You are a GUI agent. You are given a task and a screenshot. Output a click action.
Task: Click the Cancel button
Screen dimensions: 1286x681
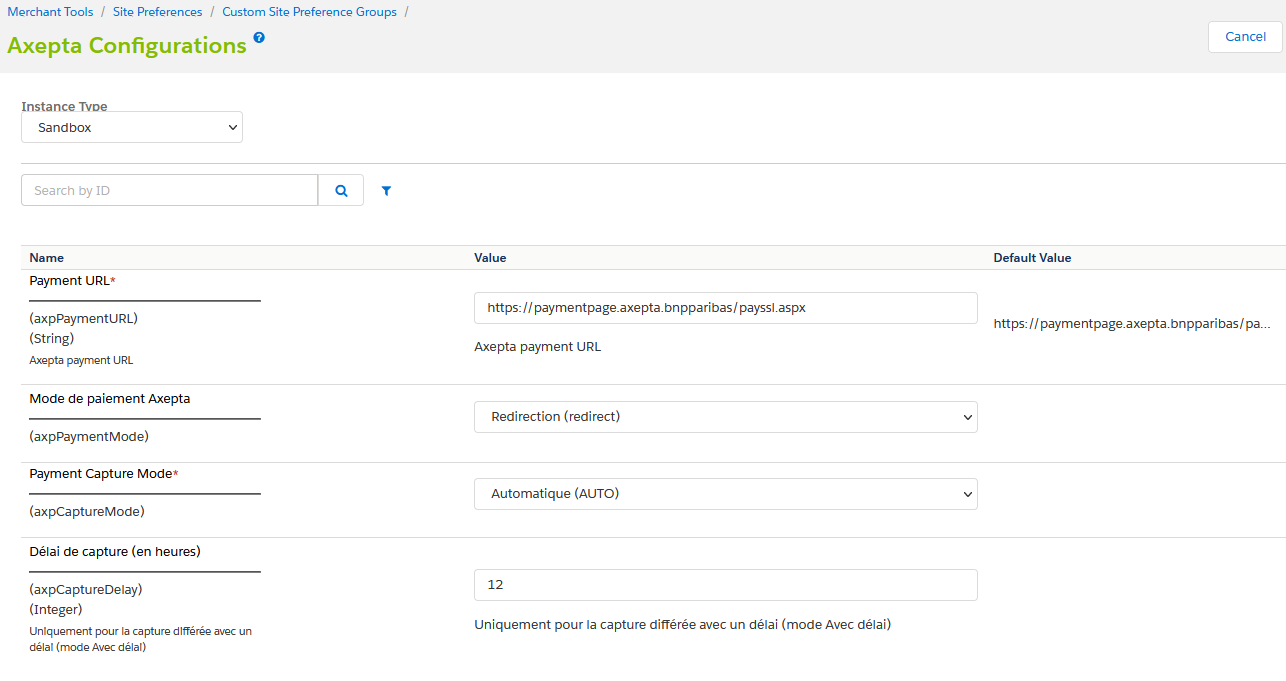[1245, 37]
